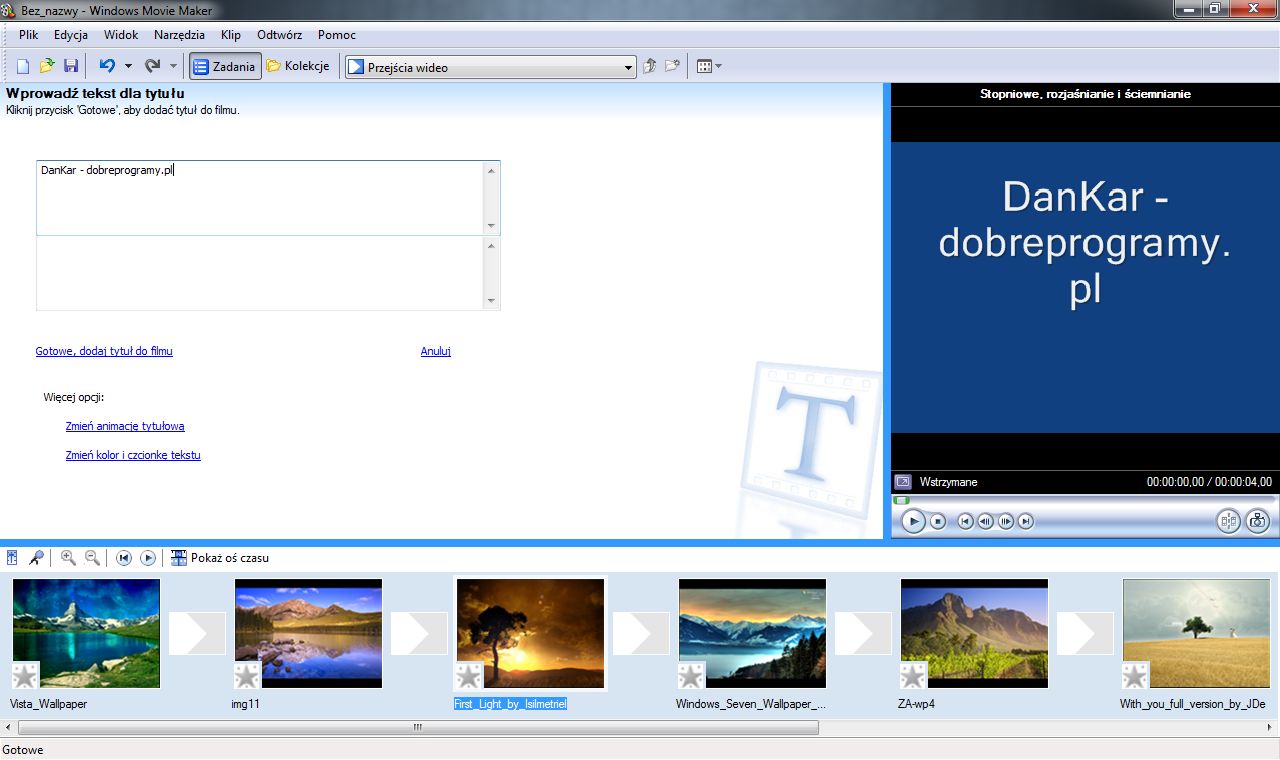Toggle the Kolekcje collections pane
This screenshot has height=760, width=1280.
[x=298, y=67]
